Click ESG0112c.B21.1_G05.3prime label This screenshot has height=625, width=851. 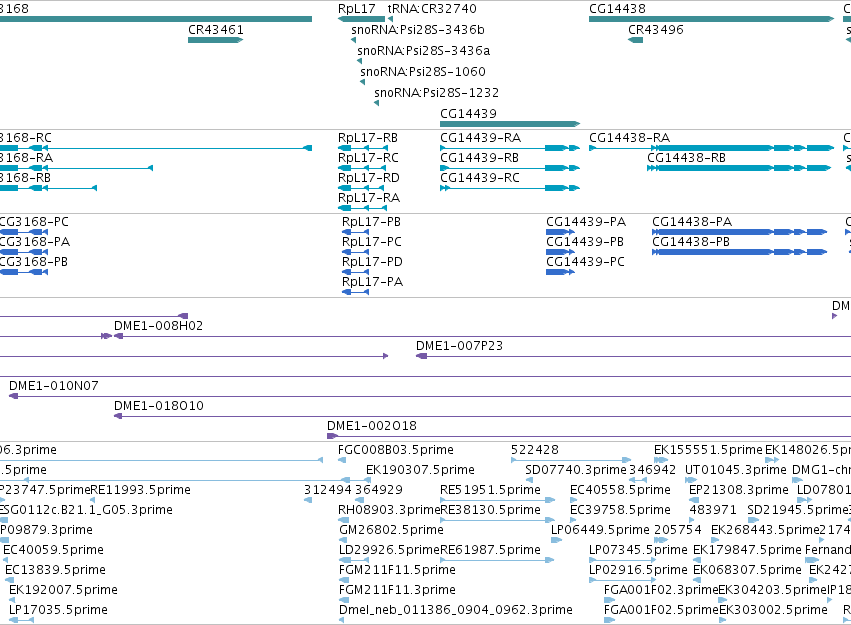coord(86,511)
